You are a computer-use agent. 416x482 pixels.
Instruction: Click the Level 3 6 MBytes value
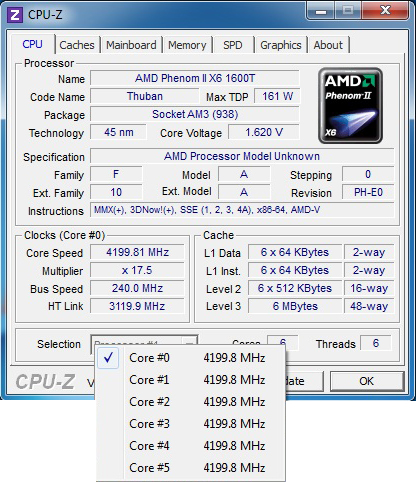tap(295, 306)
